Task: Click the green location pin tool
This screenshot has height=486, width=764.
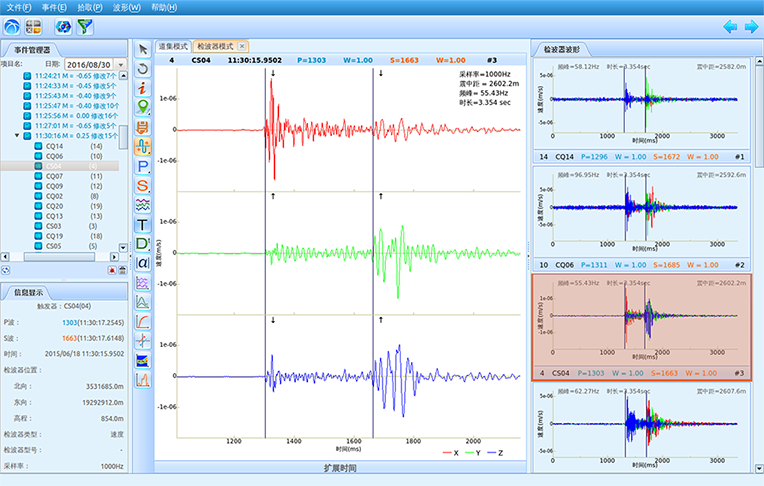Action: coord(143,107)
